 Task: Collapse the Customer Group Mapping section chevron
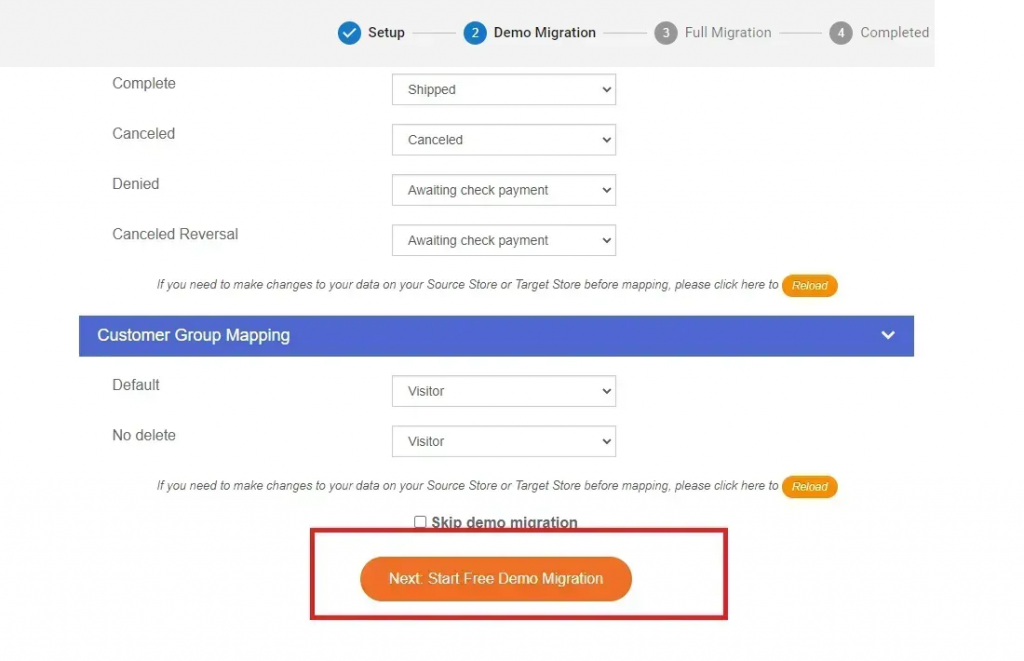(887, 336)
